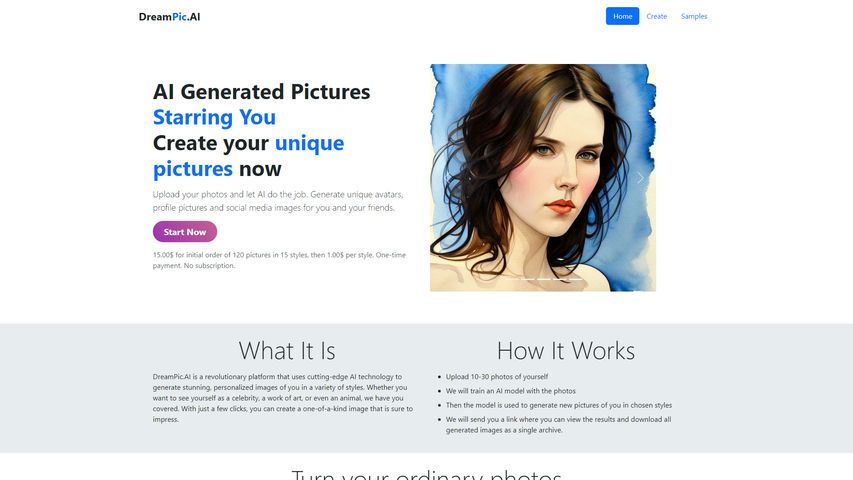Select the second carousel slide indicator
The width and height of the screenshot is (853, 480).
tap(528, 279)
